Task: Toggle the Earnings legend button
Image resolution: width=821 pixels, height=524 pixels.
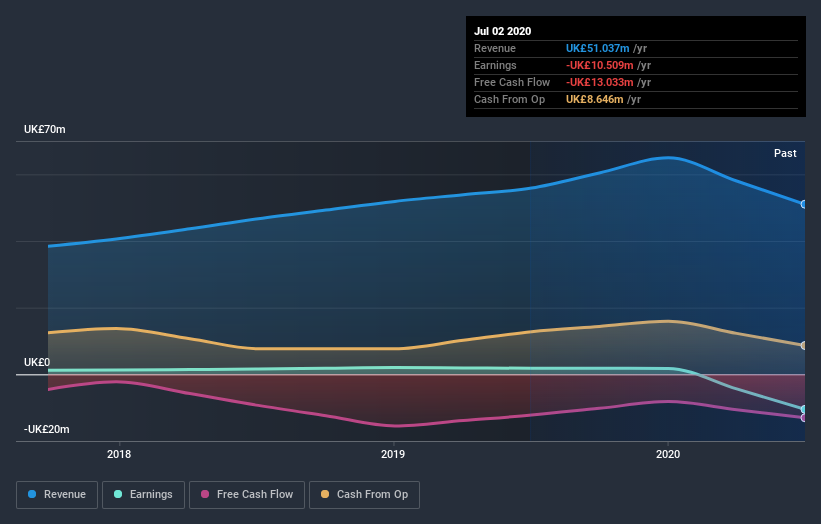Action: [x=143, y=495]
